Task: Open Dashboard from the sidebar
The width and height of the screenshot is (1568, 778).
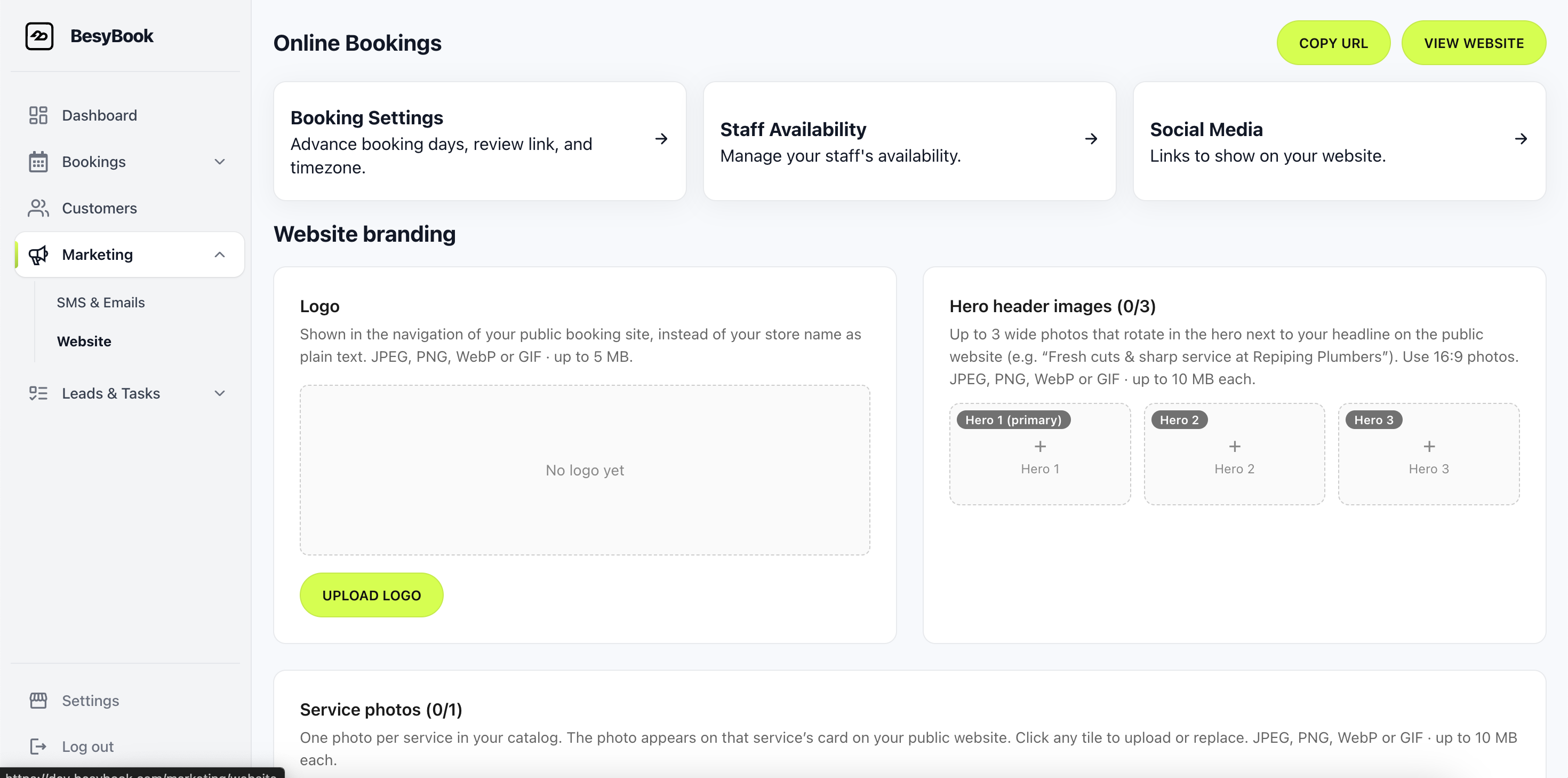Action: coord(129,115)
